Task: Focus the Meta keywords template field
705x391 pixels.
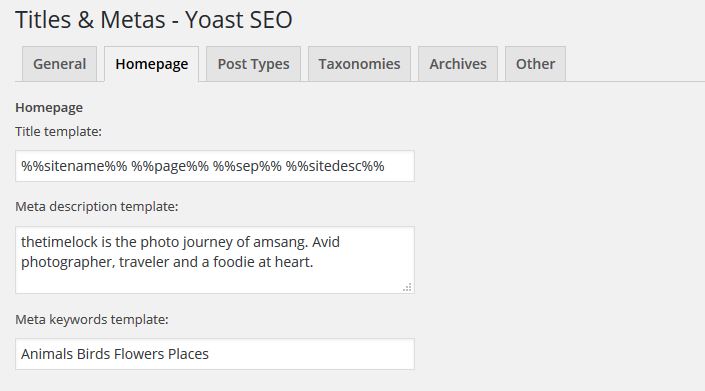Action: [x=215, y=354]
